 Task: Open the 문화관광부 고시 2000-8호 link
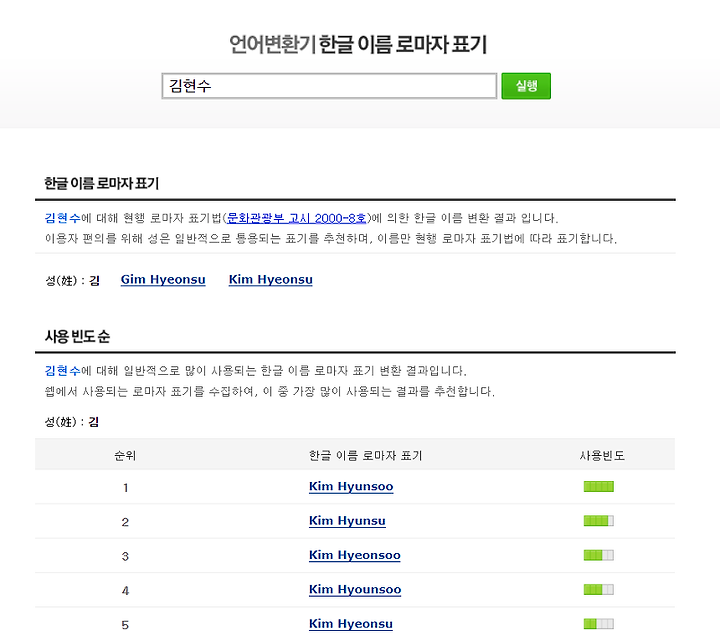click(297, 218)
